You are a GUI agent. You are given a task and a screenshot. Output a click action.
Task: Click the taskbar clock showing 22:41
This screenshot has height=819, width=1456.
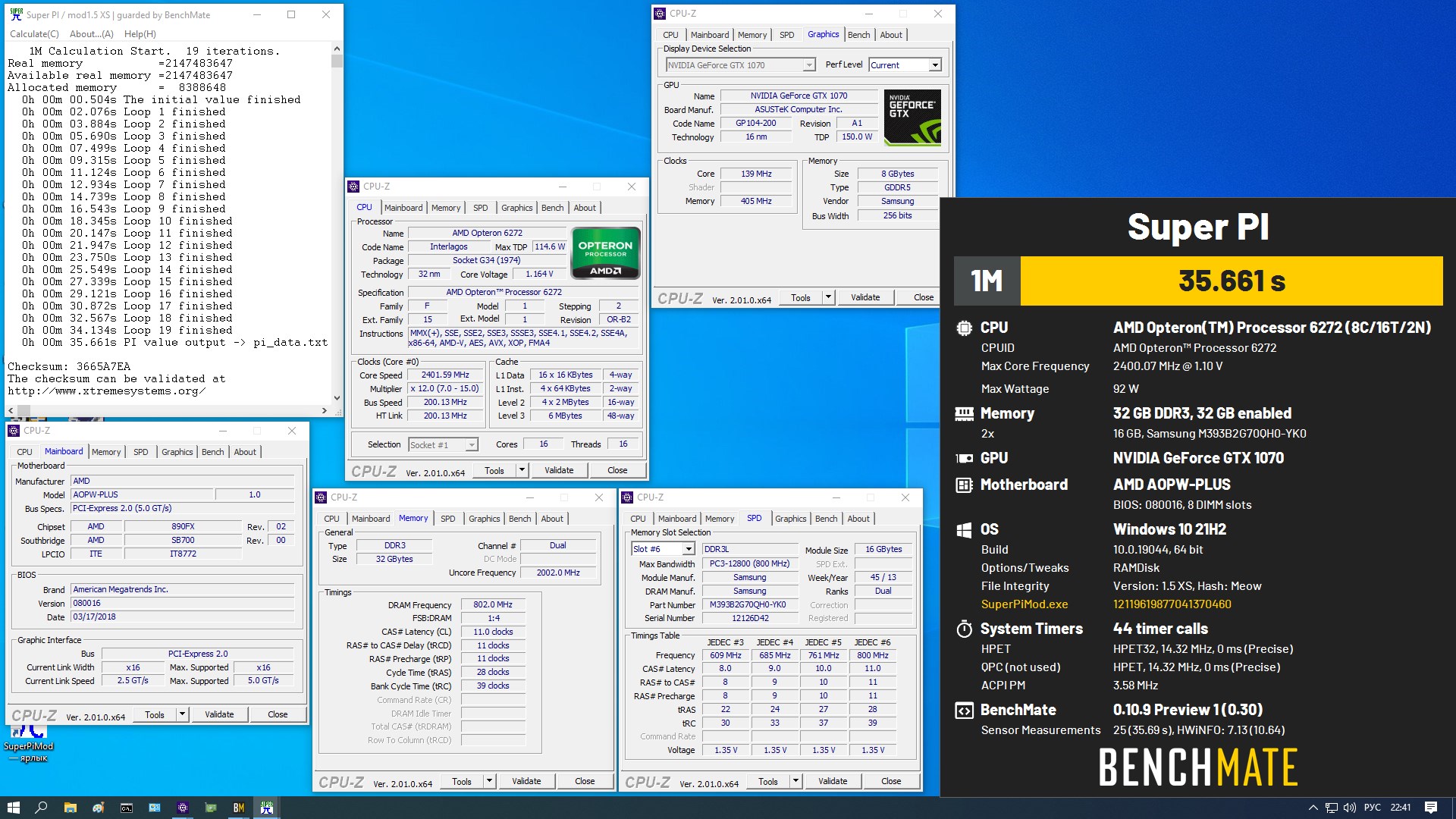click(1401, 808)
